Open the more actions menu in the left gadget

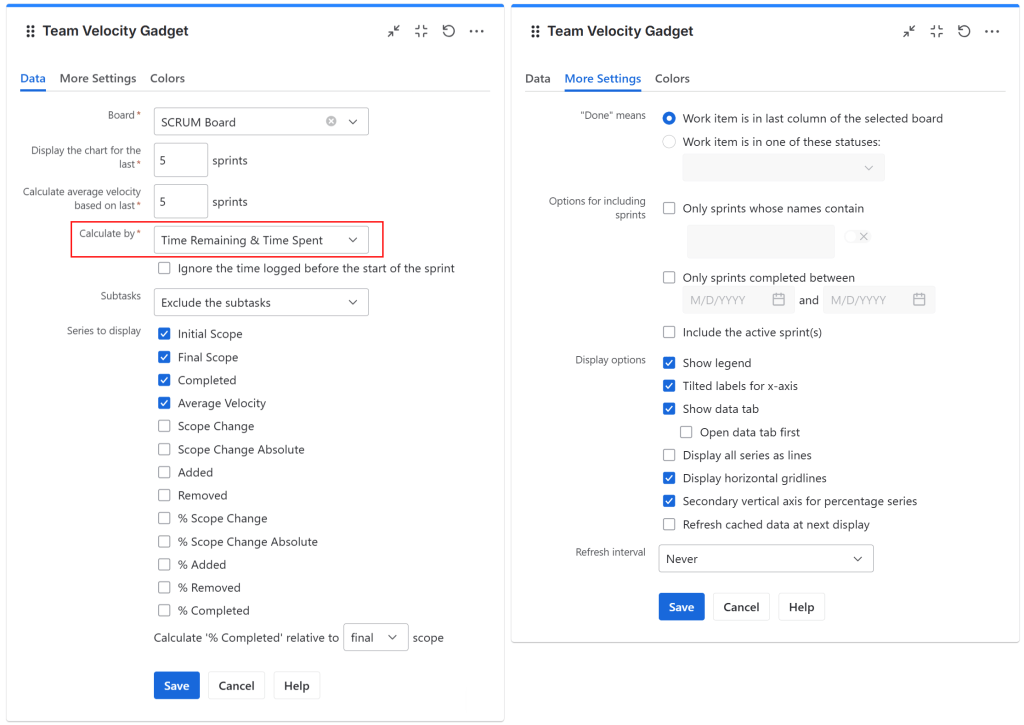[x=477, y=31]
